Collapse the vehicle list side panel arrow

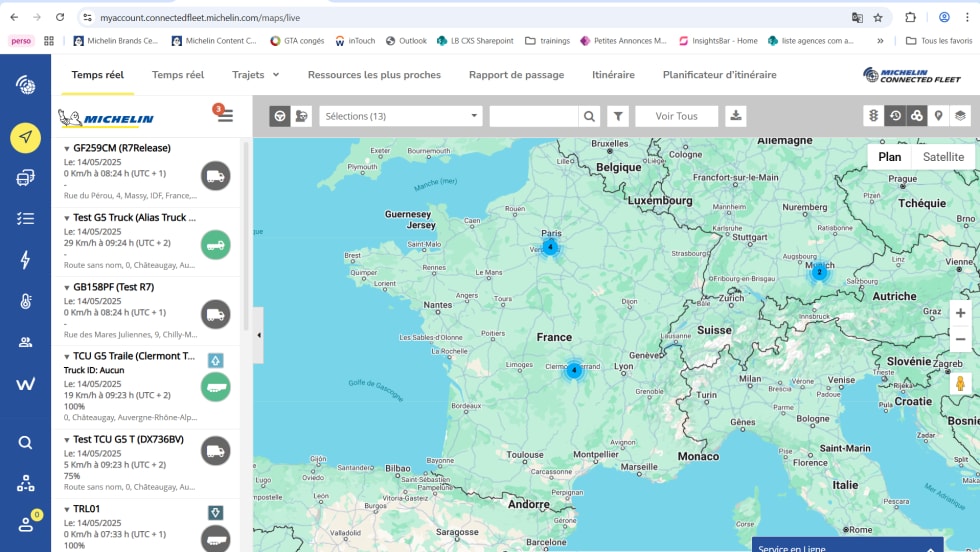[x=258, y=335]
